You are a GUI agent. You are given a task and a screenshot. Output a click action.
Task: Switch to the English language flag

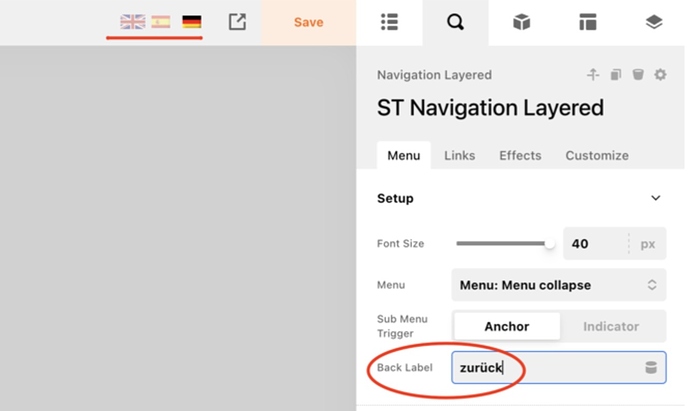click(x=132, y=22)
